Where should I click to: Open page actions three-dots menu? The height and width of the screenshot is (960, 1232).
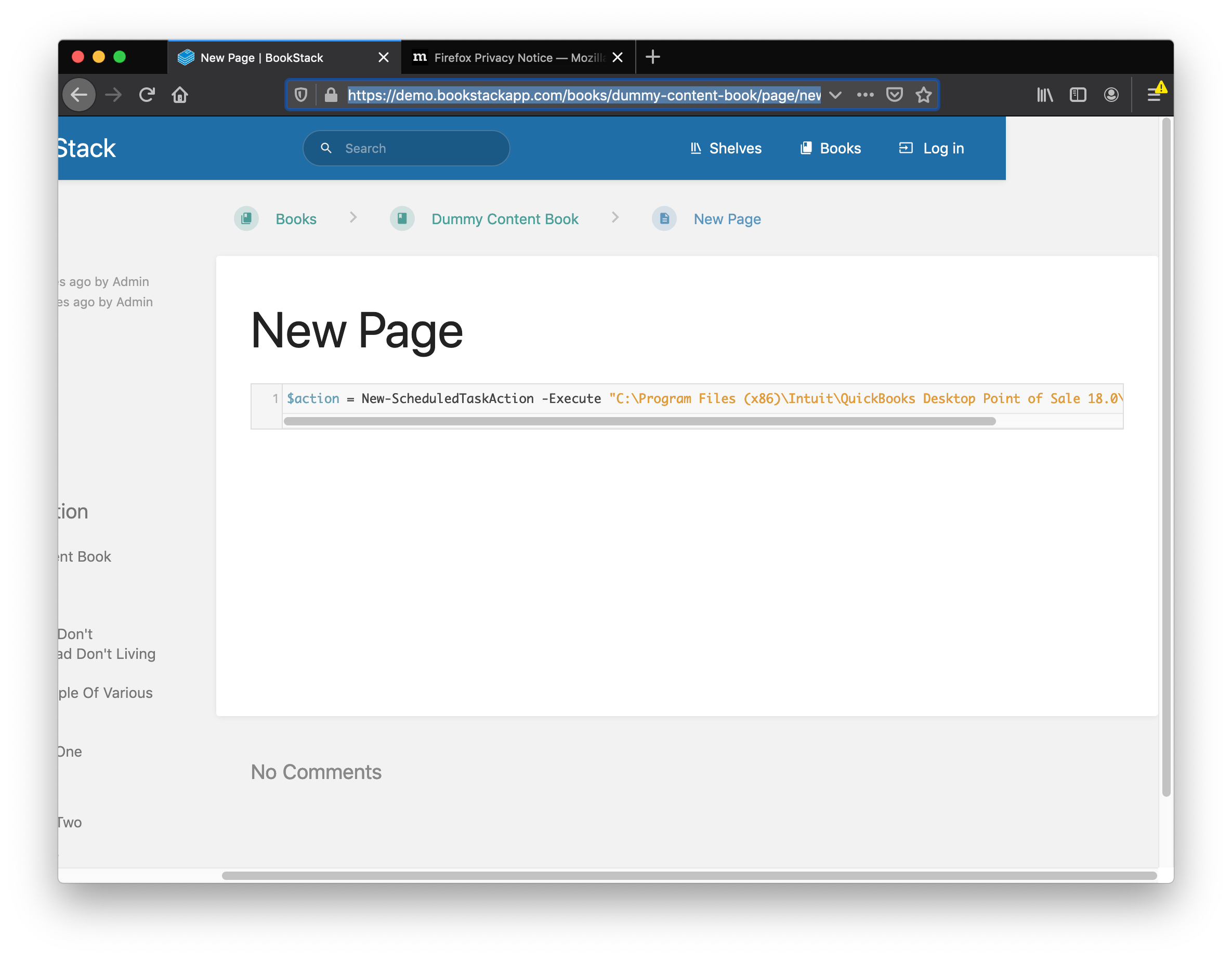(865, 95)
